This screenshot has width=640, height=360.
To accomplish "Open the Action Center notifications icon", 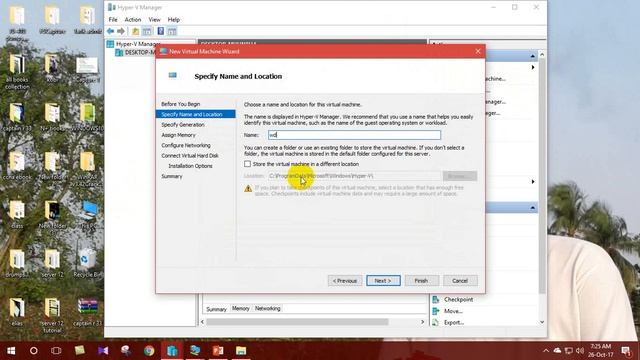I will pos(626,351).
